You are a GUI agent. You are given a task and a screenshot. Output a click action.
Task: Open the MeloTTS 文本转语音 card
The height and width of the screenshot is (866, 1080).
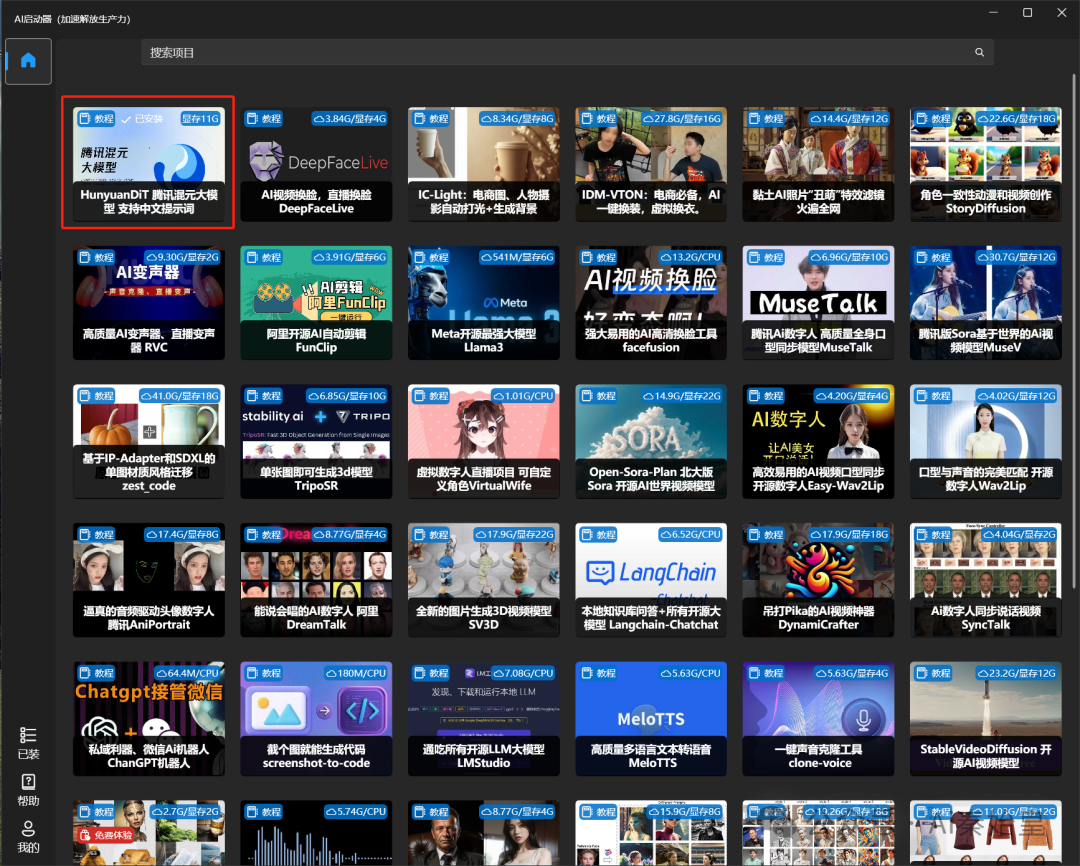pyautogui.click(x=651, y=719)
